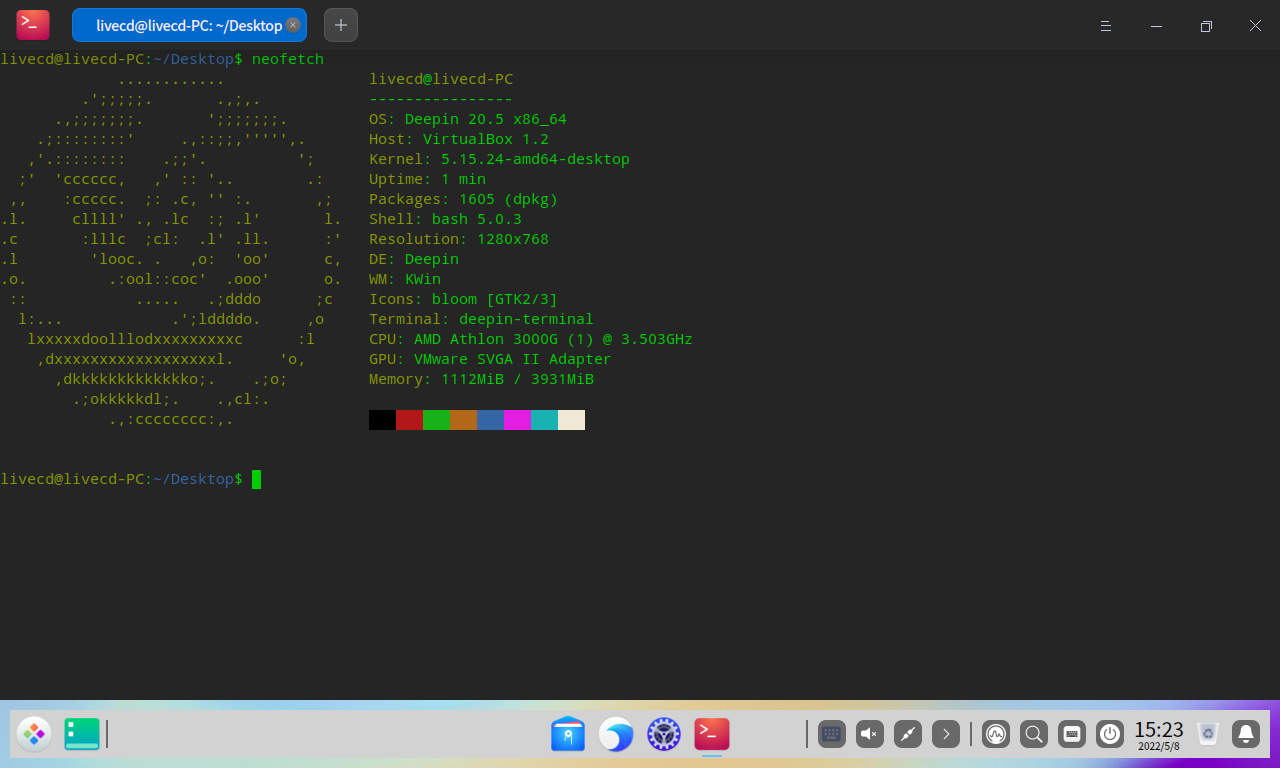Add a new terminal tab
1280x768 pixels.
pos(341,25)
